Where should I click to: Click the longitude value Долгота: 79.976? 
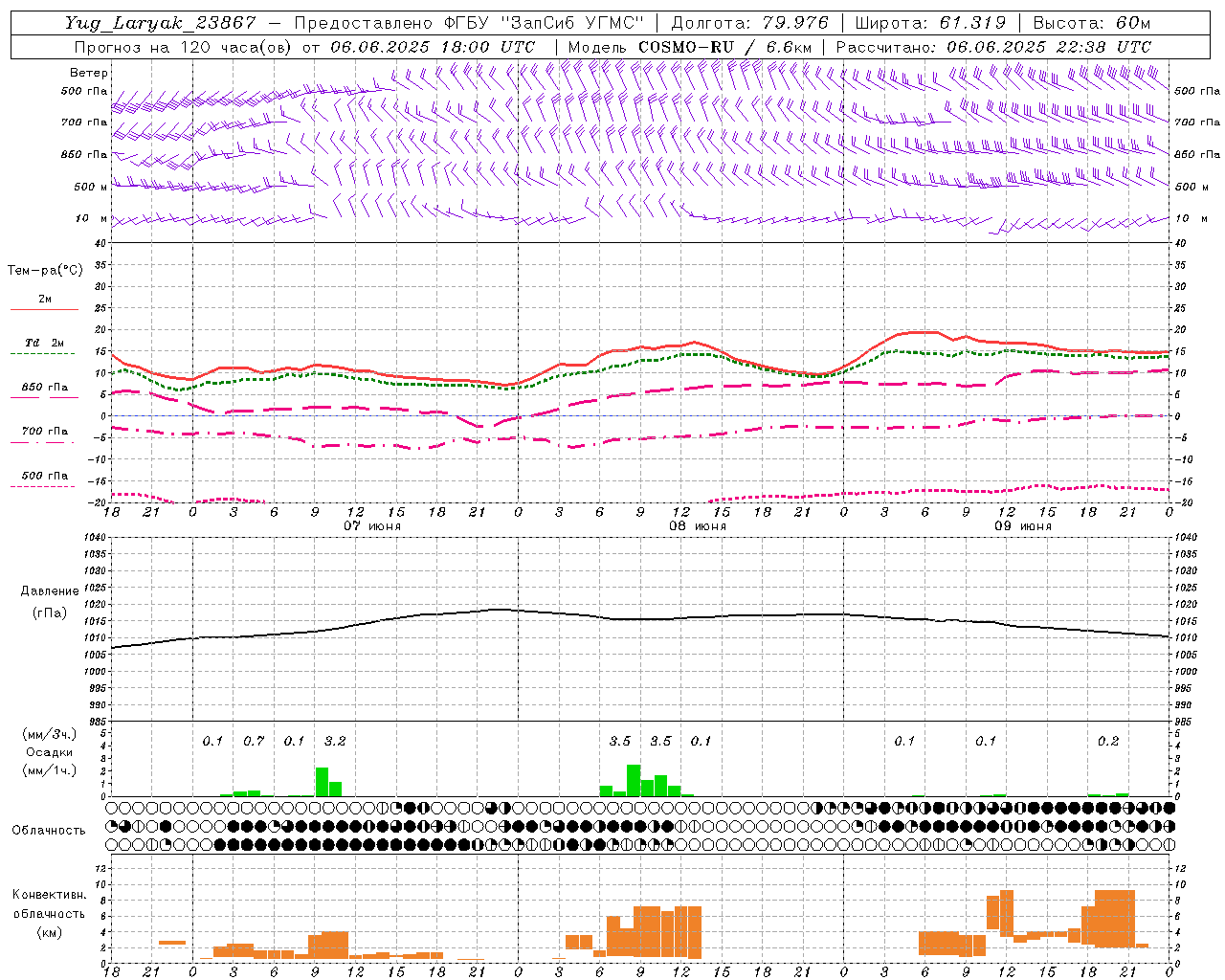click(749, 23)
